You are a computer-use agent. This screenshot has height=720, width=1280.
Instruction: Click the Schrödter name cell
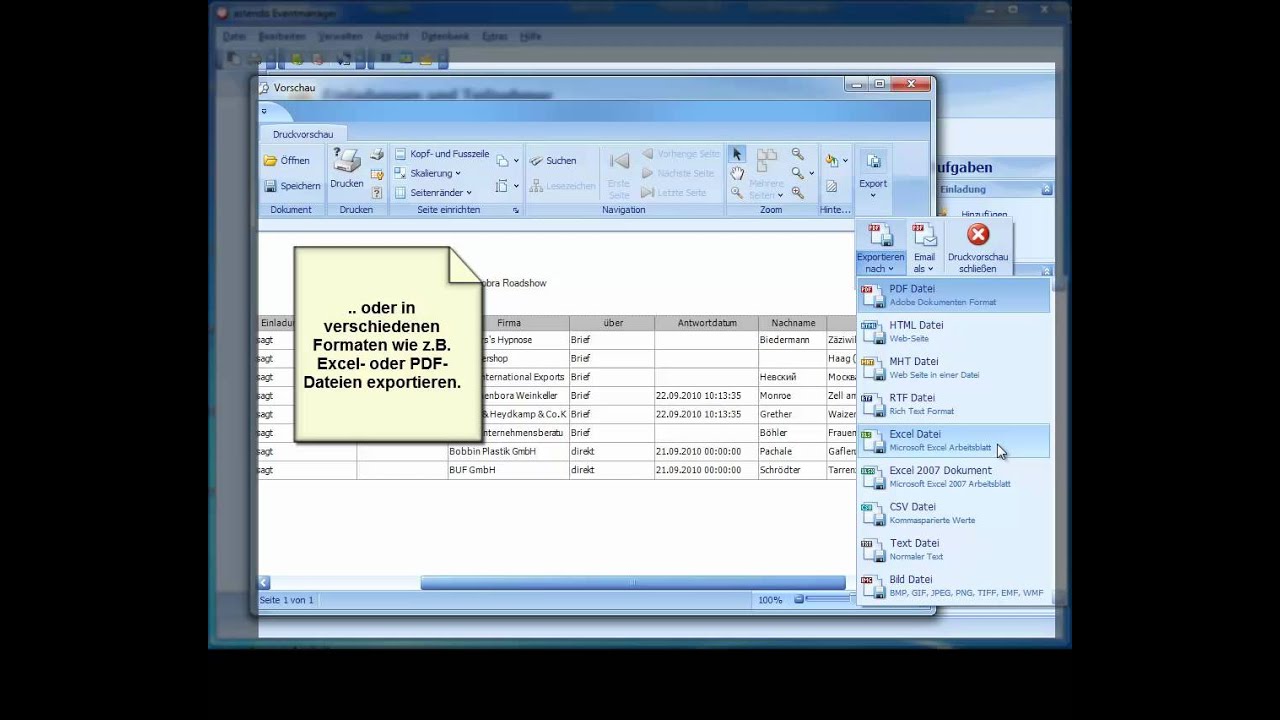793,470
